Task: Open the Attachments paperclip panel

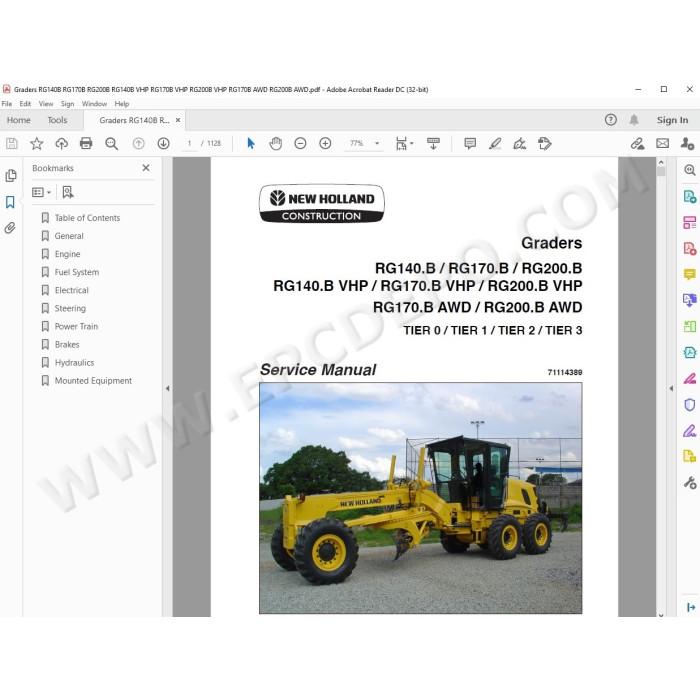Action: [x=10, y=228]
